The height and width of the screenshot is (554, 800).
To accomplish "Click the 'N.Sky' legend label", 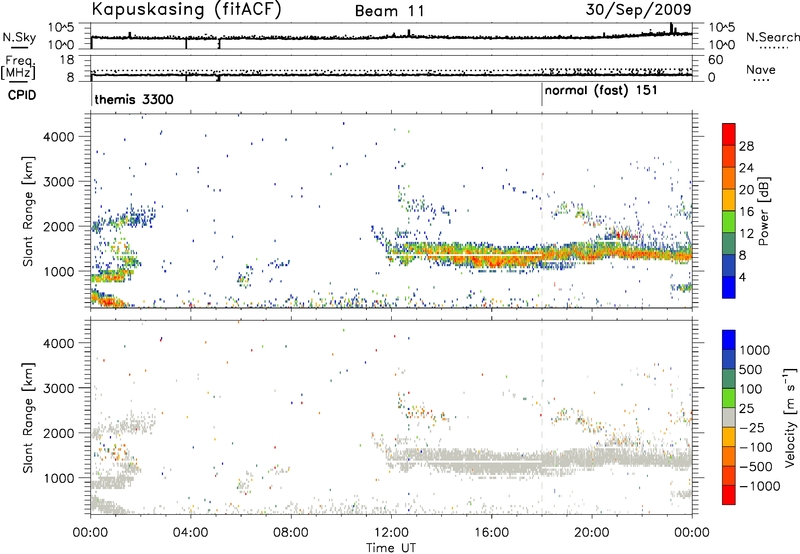I will 19,37.
